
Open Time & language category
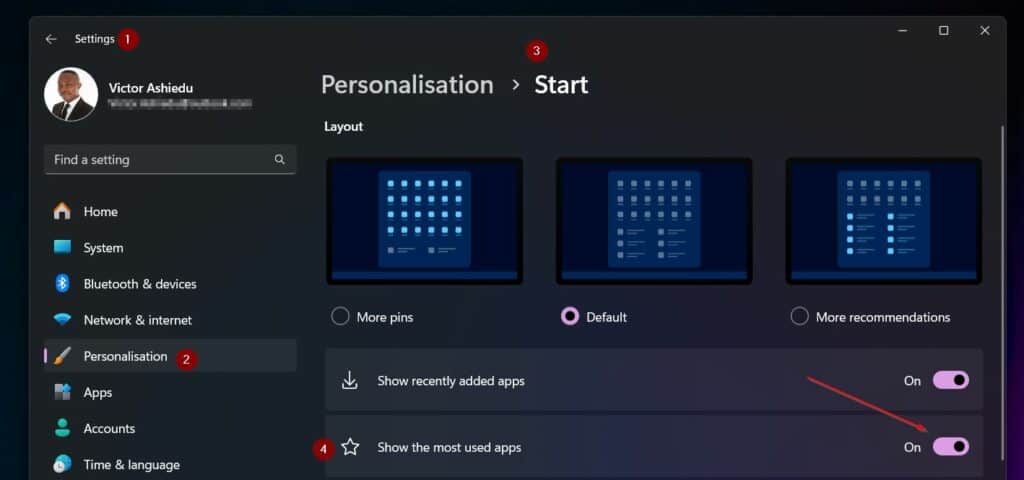(x=170, y=464)
